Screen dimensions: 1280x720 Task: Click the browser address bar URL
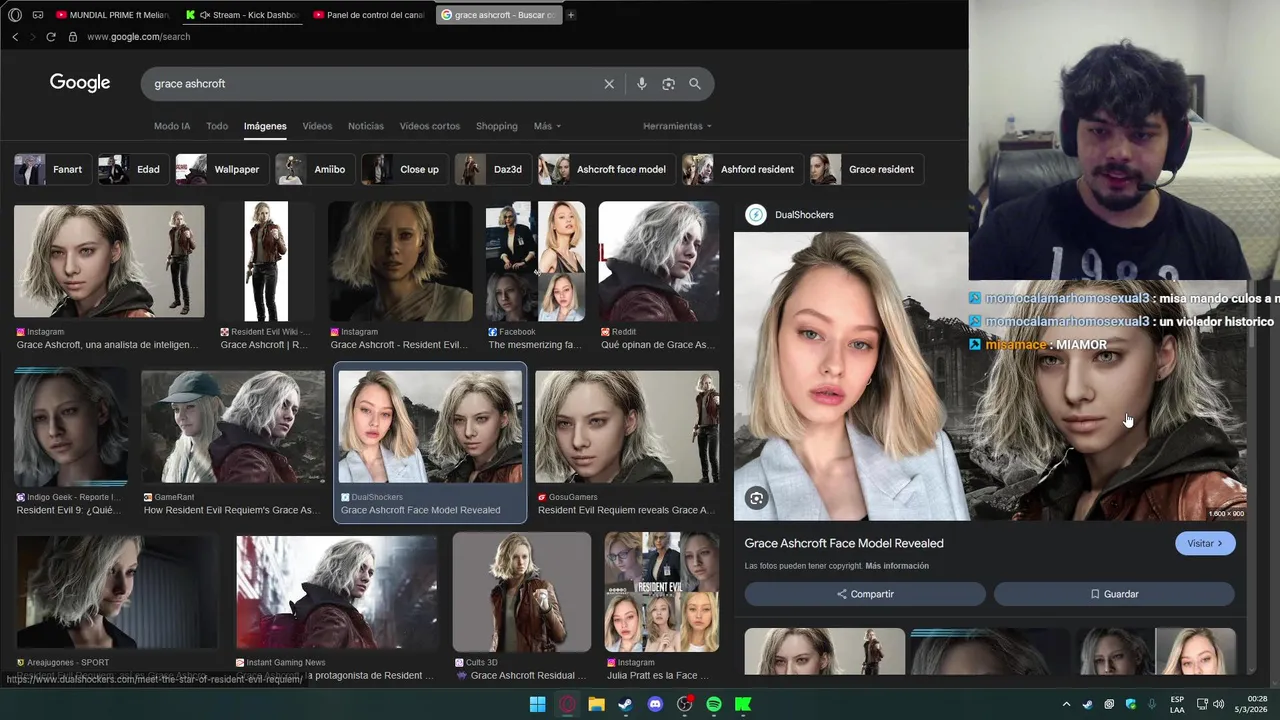[x=138, y=37]
